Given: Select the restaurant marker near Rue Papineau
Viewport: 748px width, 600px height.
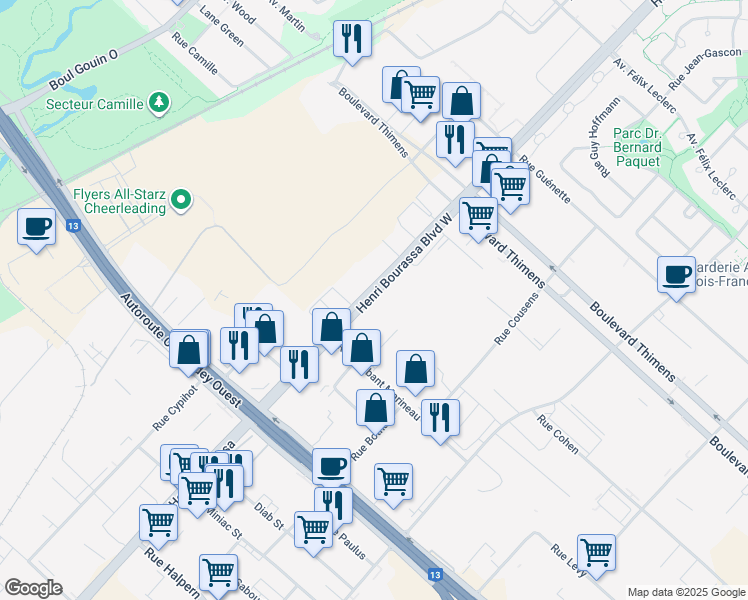Looking at the screenshot, I should 440,416.
